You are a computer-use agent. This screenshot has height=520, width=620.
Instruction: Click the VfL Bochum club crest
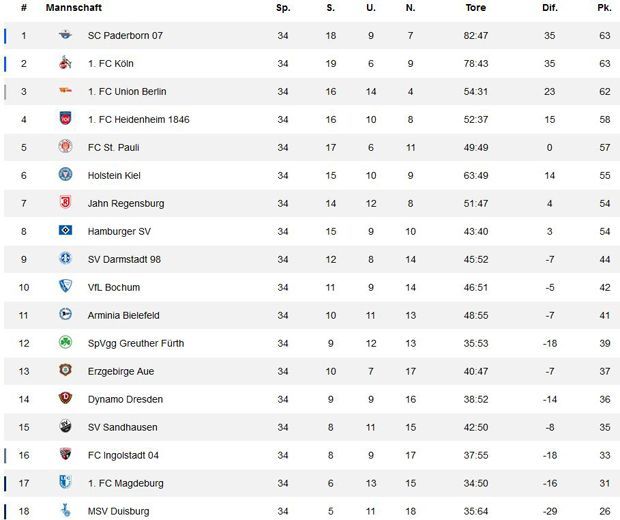tap(65, 288)
